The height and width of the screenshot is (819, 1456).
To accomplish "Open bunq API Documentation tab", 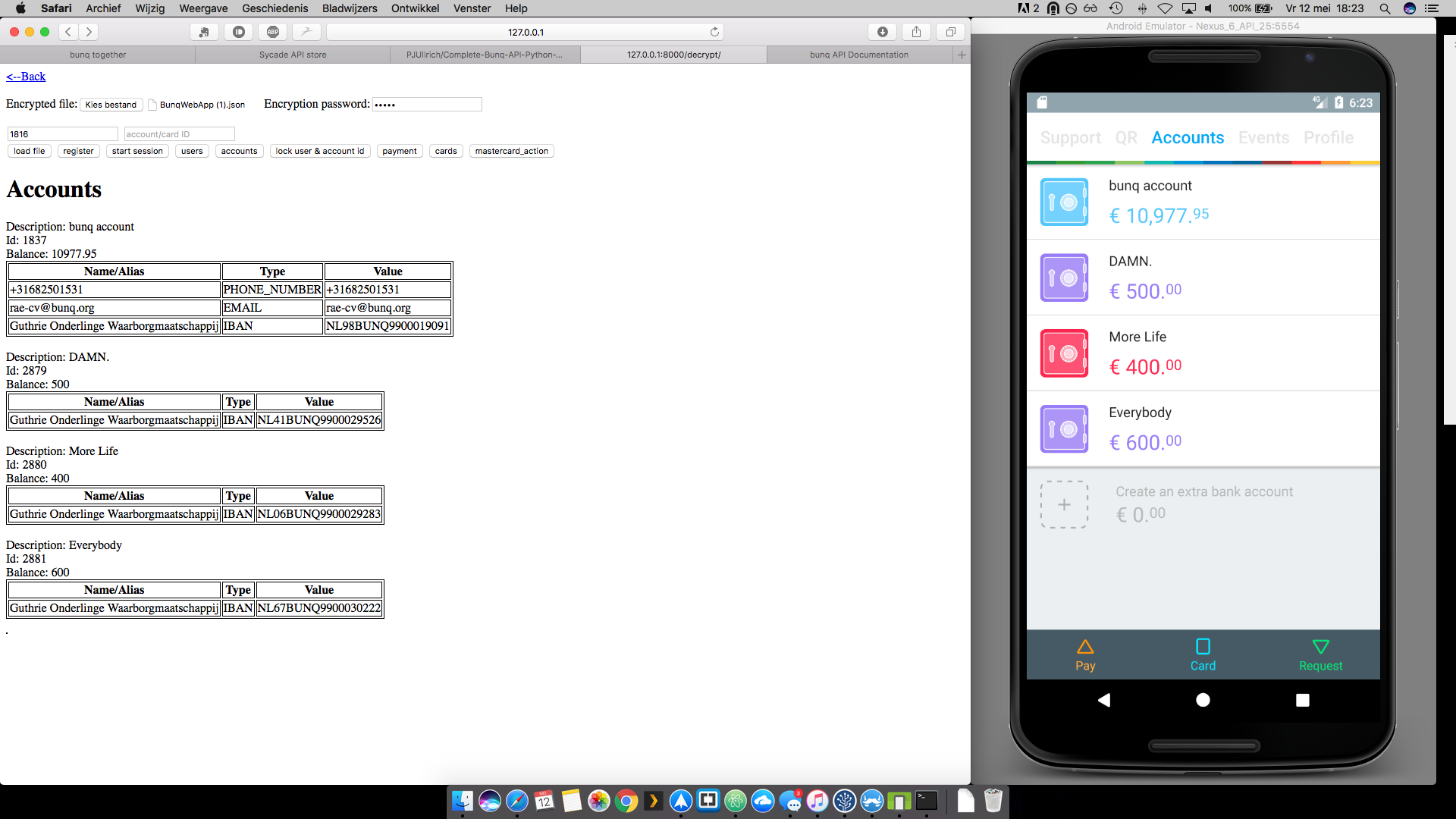I will [x=858, y=55].
